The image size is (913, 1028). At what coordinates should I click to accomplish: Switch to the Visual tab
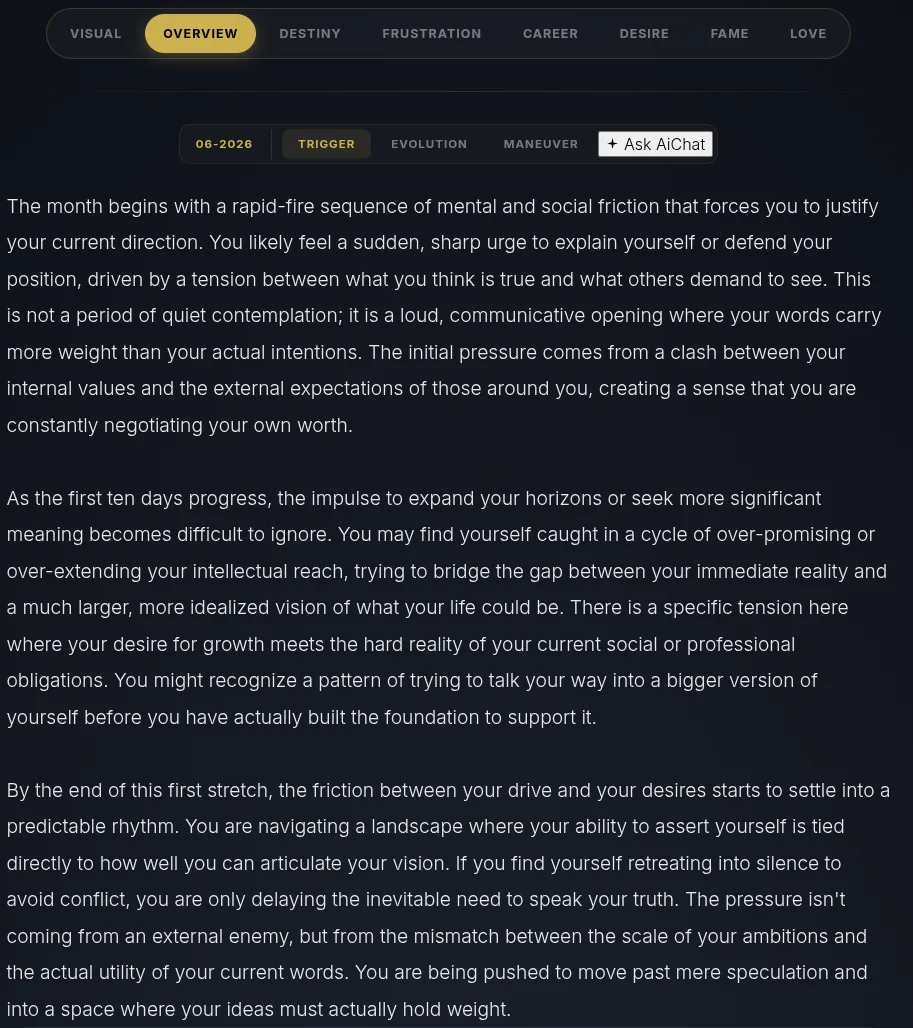96,33
